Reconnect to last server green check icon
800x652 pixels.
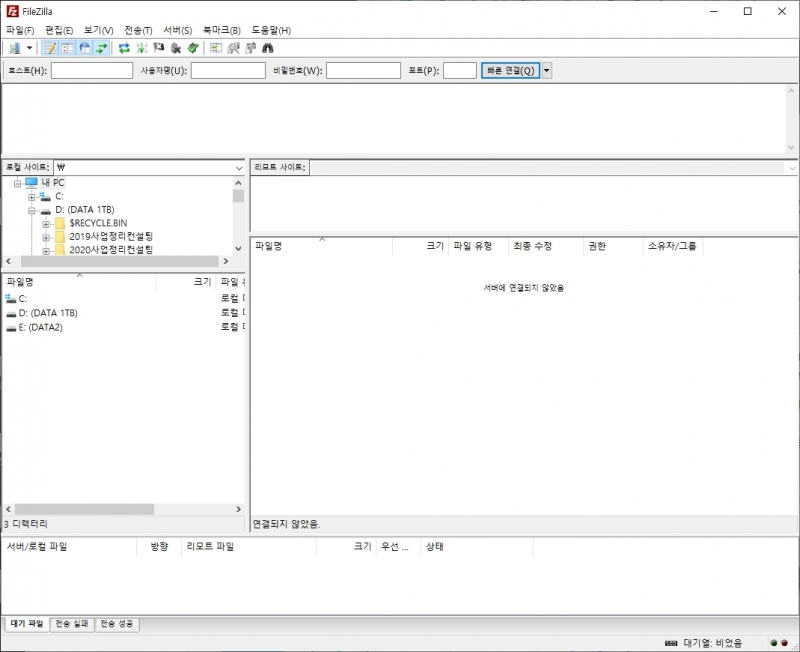(x=193, y=48)
